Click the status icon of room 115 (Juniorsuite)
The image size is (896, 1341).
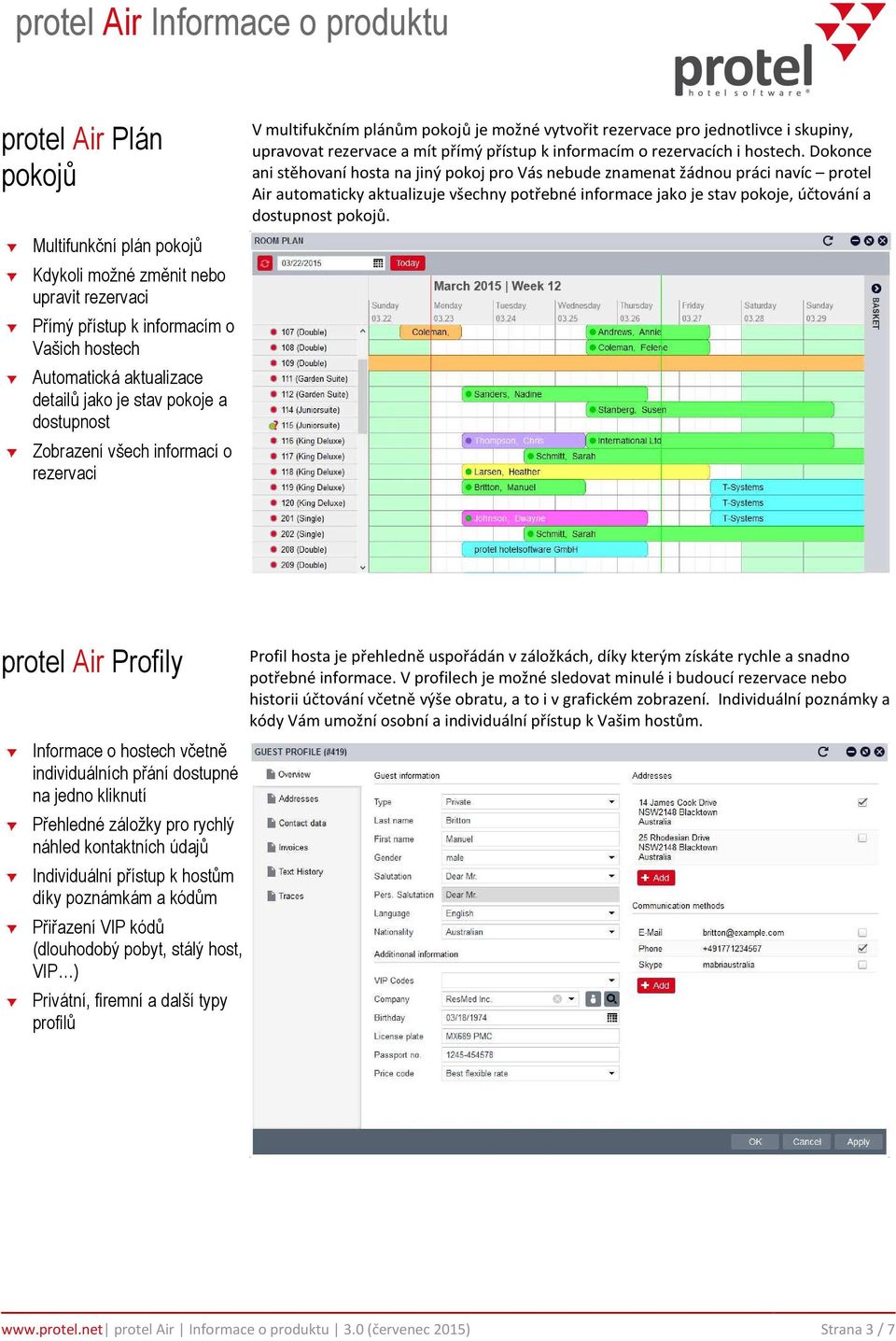coord(273,425)
